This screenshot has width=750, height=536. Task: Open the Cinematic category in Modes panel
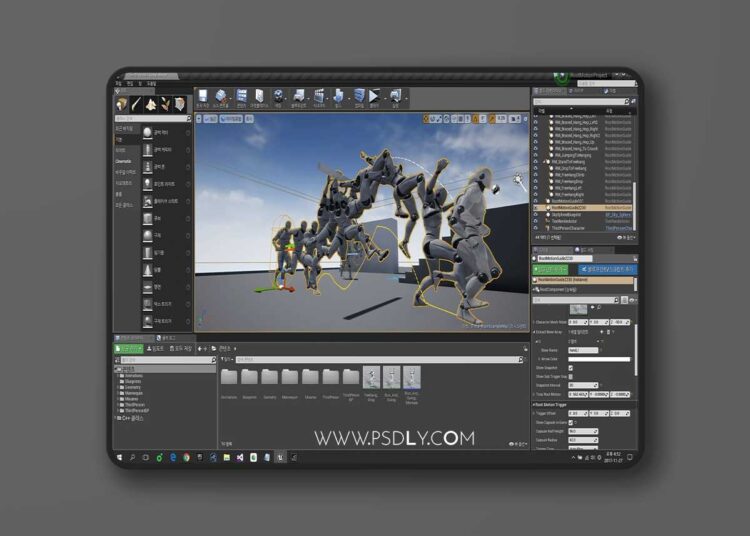(x=124, y=160)
